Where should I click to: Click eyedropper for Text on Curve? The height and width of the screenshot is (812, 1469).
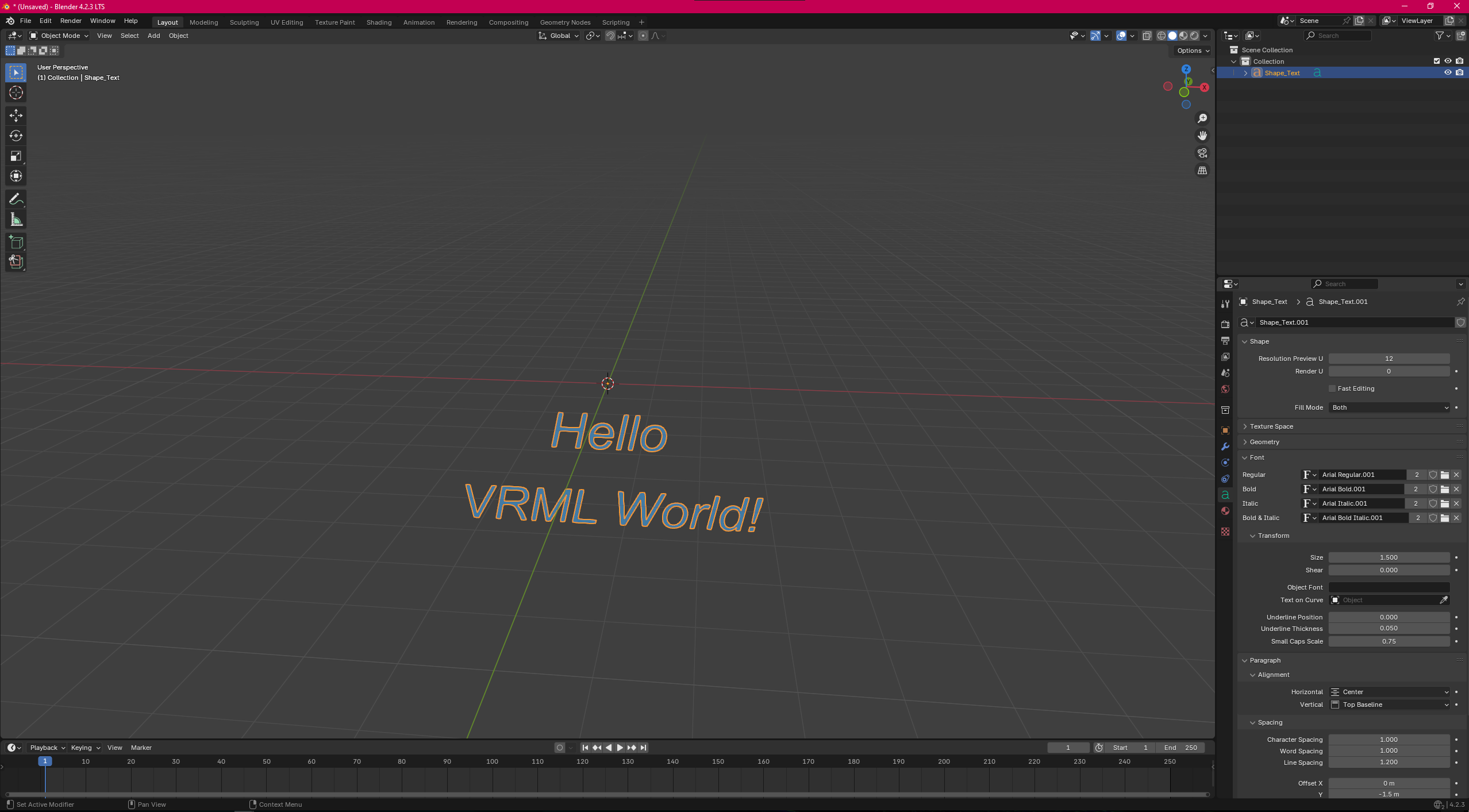coord(1443,600)
